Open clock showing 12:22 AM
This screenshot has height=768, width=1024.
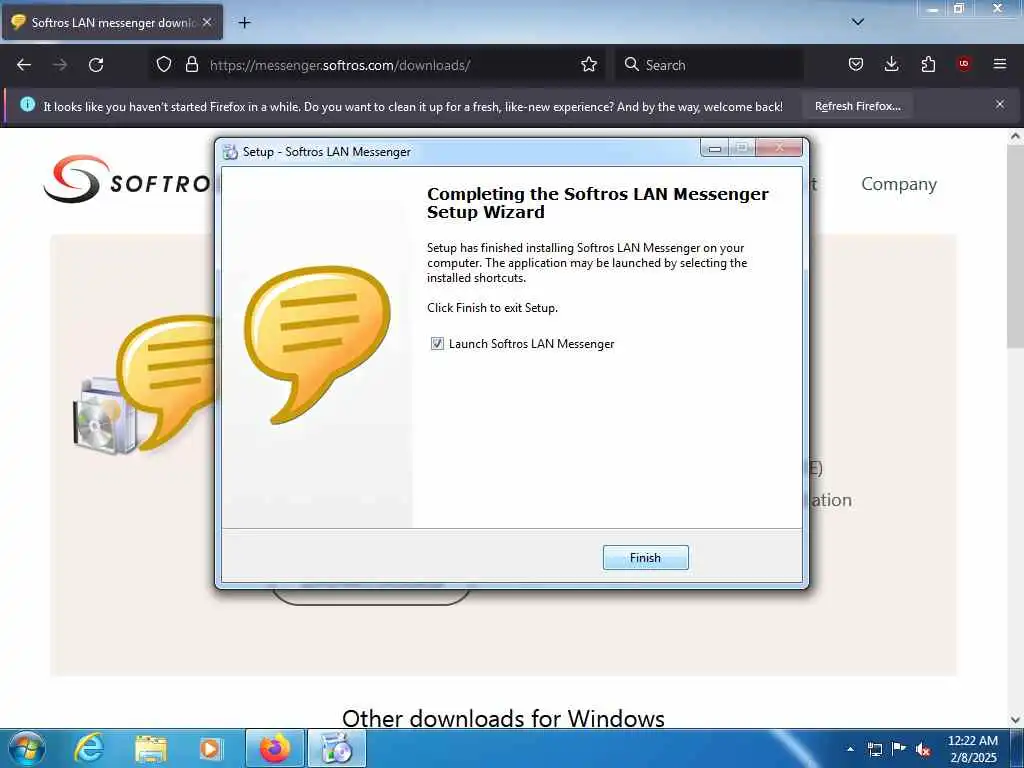coord(972,749)
